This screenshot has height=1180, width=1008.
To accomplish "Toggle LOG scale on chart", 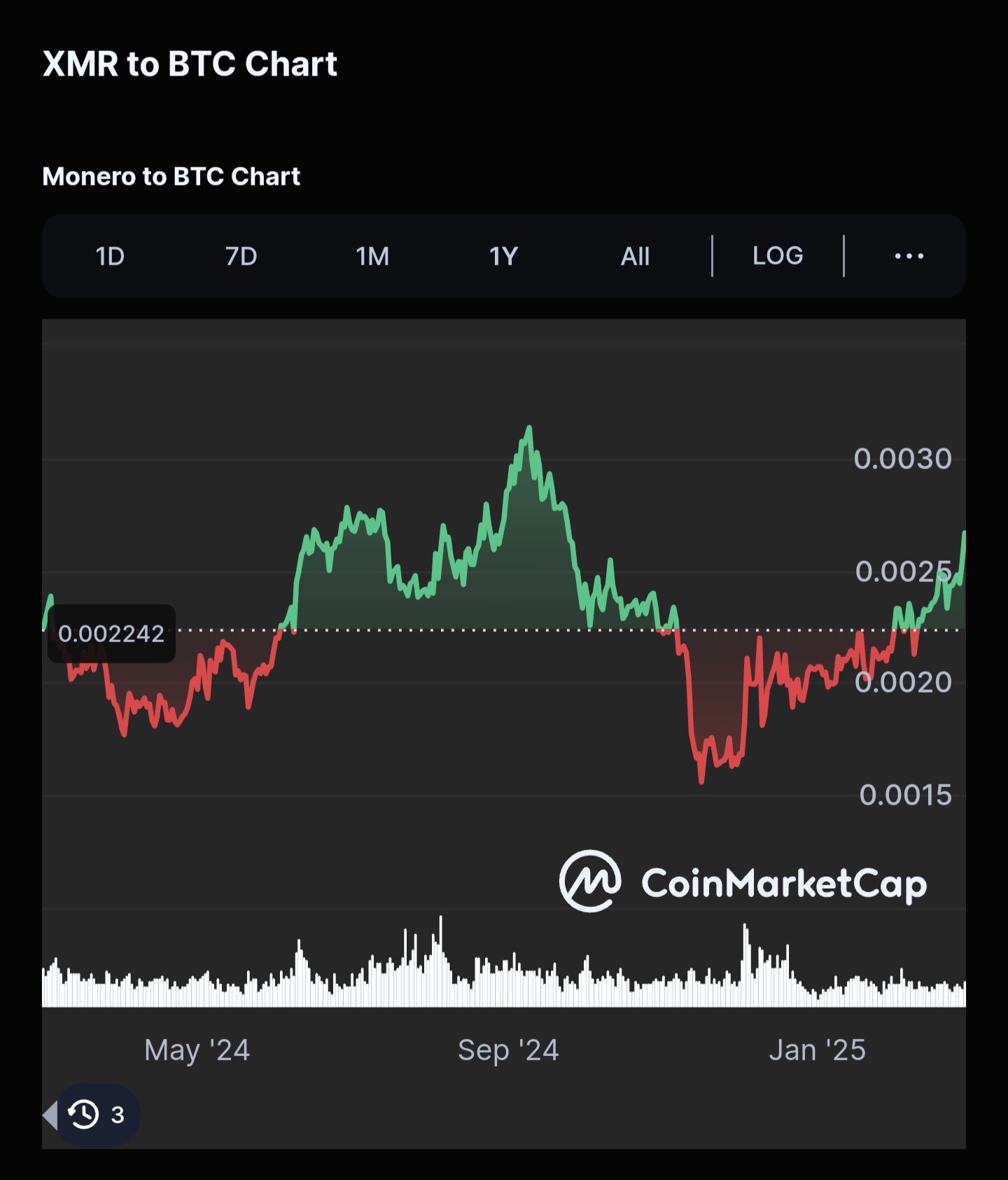I will coord(778,256).
